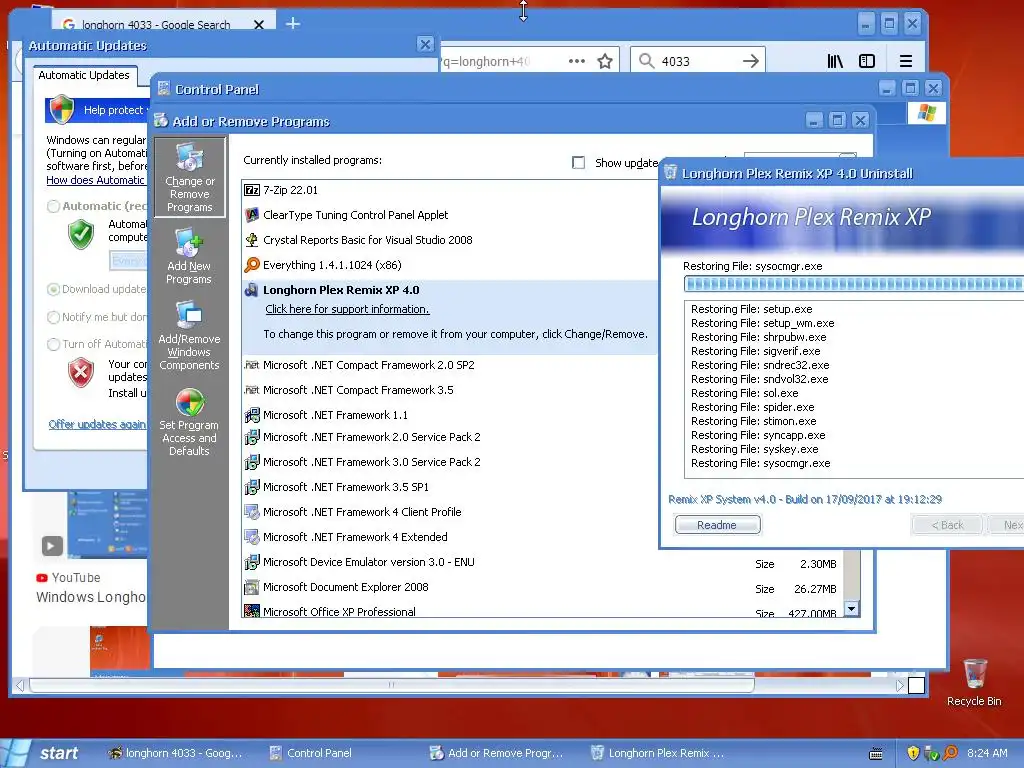Select the Notify me radio option
Viewport: 1024px width, 768px height.
tap(54, 317)
